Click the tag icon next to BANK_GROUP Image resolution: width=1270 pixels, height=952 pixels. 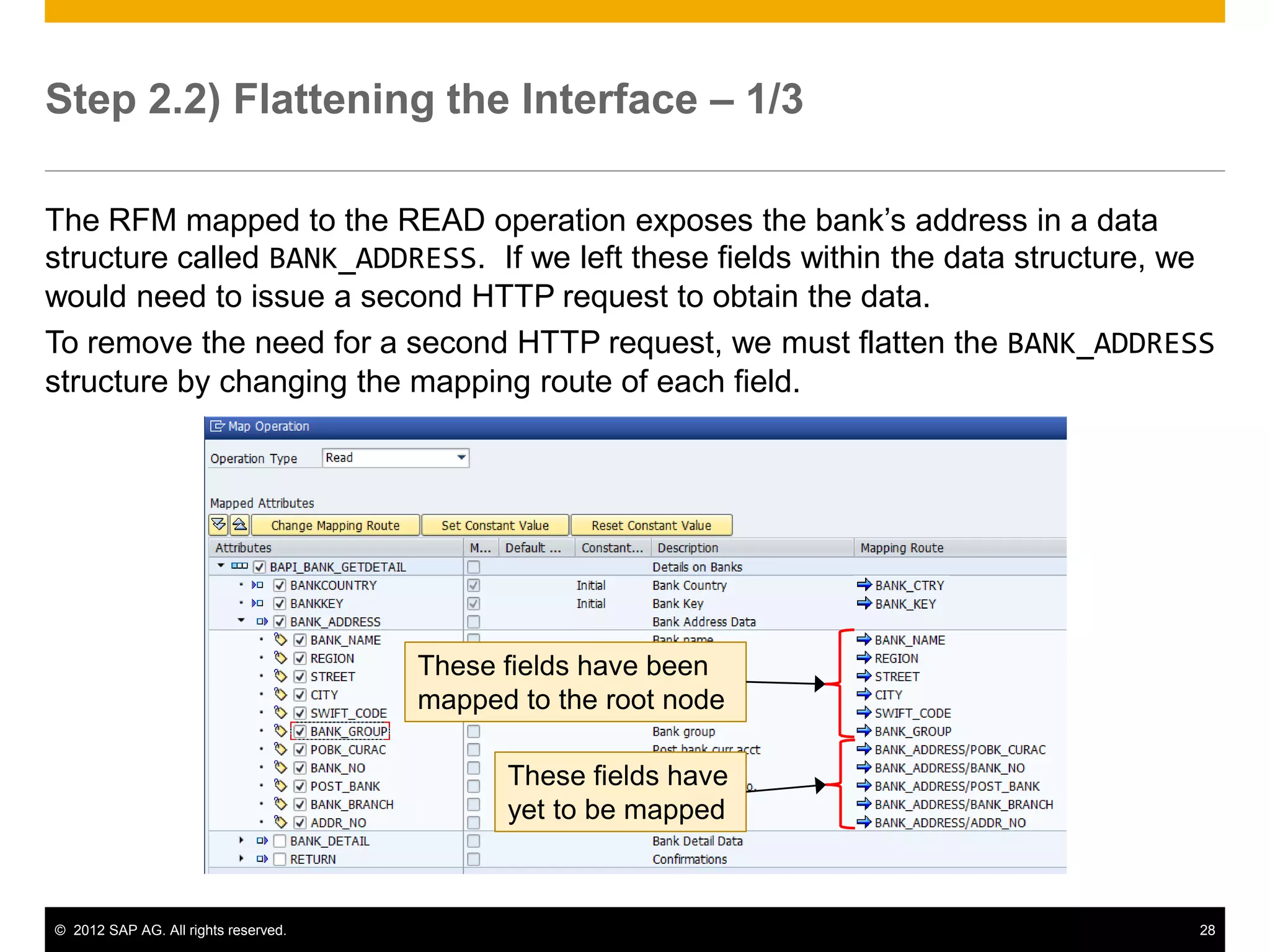(x=281, y=731)
